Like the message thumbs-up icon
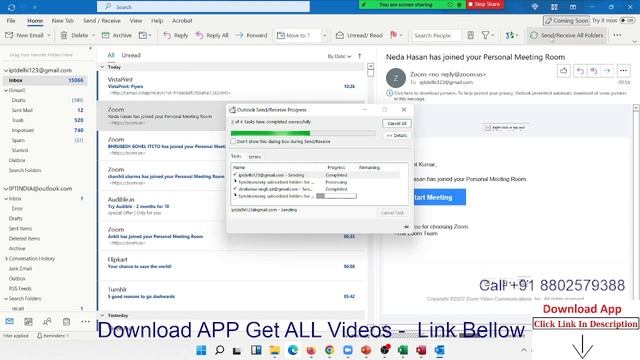Image resolution: width=640 pixels, height=360 pixels. click(563, 71)
